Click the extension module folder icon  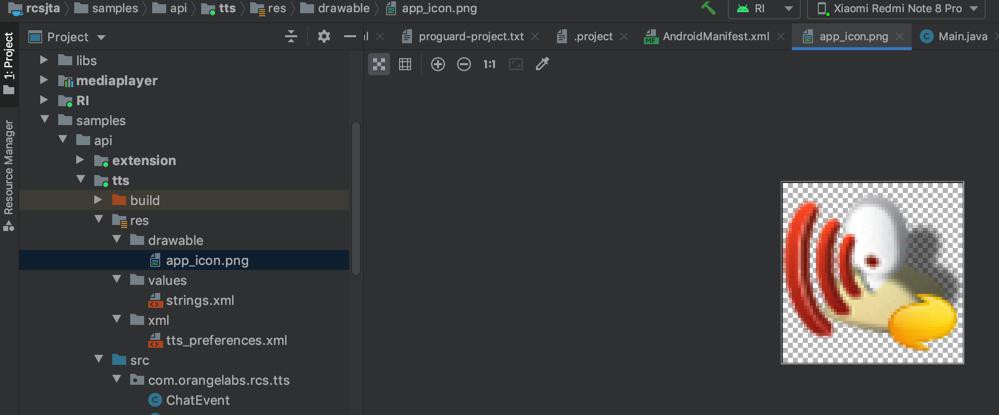(x=101, y=161)
